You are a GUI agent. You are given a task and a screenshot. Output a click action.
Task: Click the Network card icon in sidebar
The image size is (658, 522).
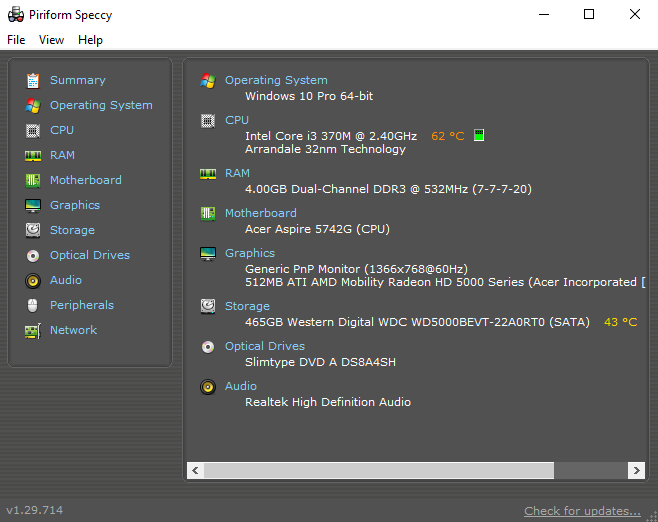pos(33,331)
